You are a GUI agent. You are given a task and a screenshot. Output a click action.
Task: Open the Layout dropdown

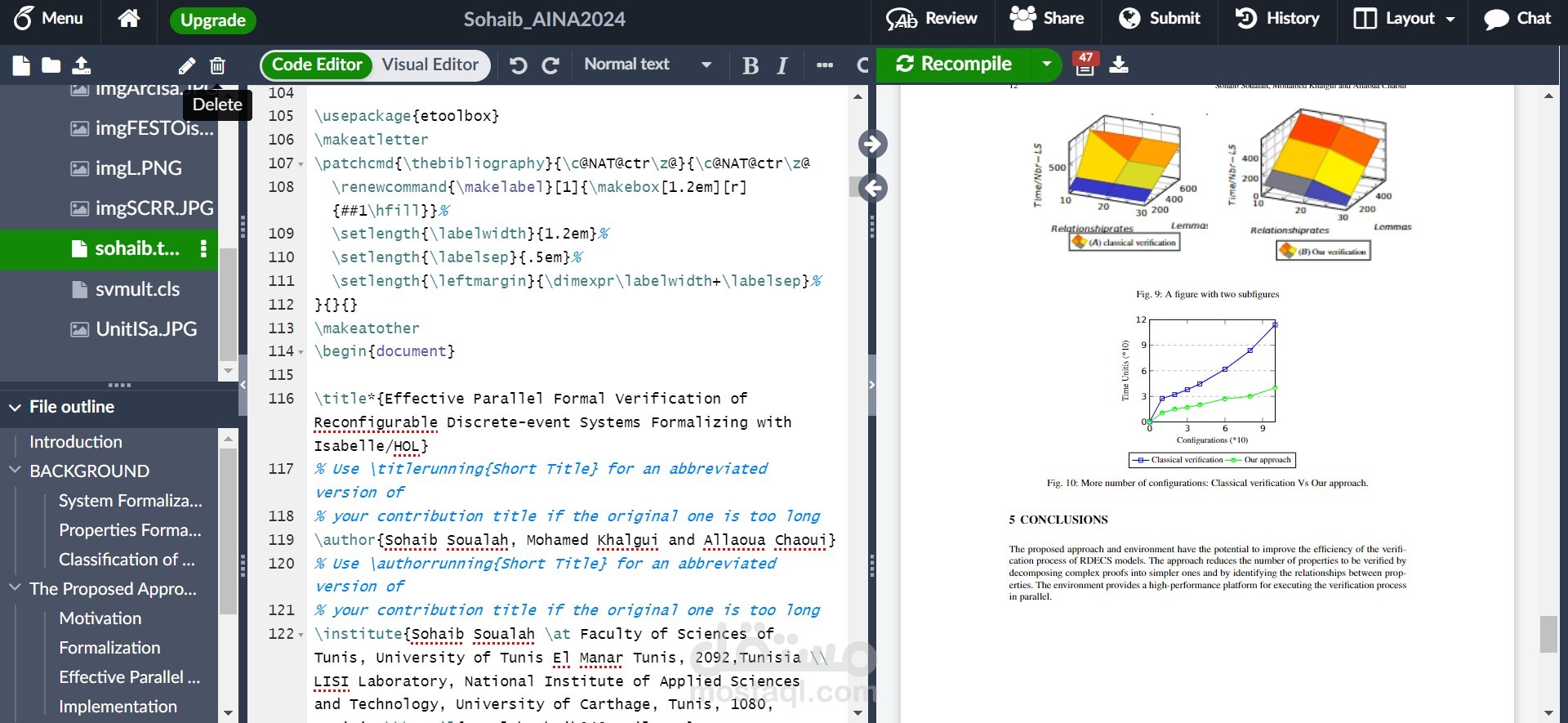[1403, 19]
